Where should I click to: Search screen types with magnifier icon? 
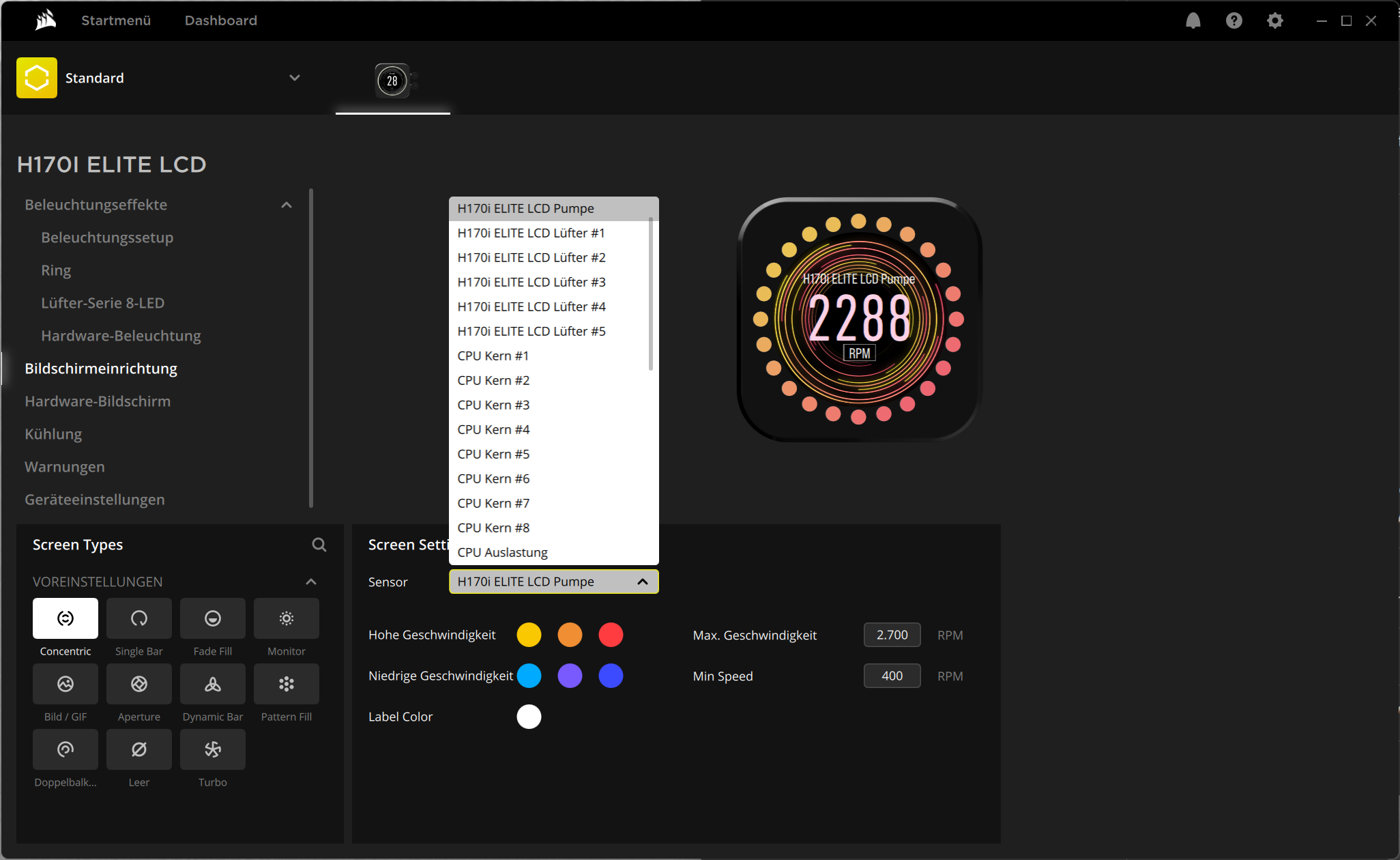tap(319, 545)
